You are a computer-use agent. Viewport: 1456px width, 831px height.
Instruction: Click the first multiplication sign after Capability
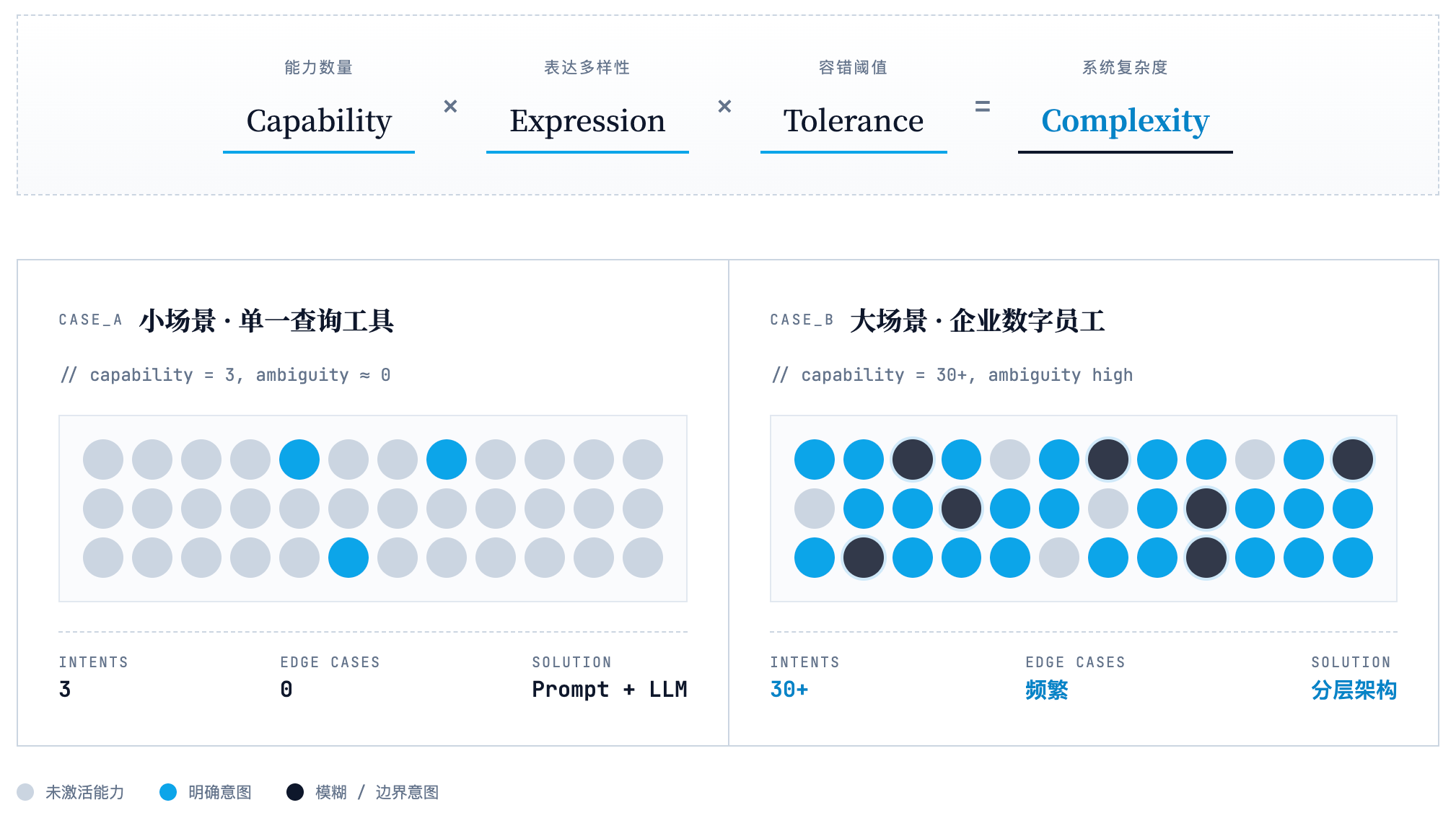[x=450, y=107]
